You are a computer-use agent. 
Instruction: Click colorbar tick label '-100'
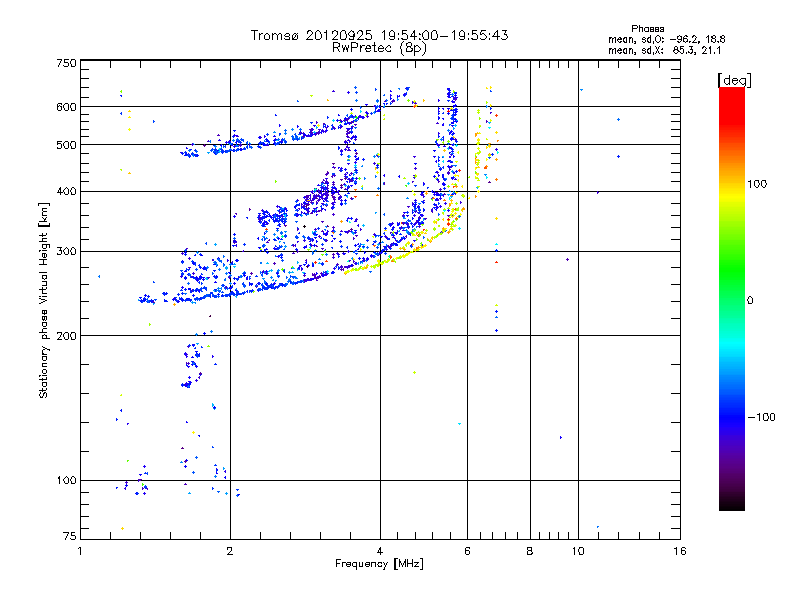coord(761,417)
